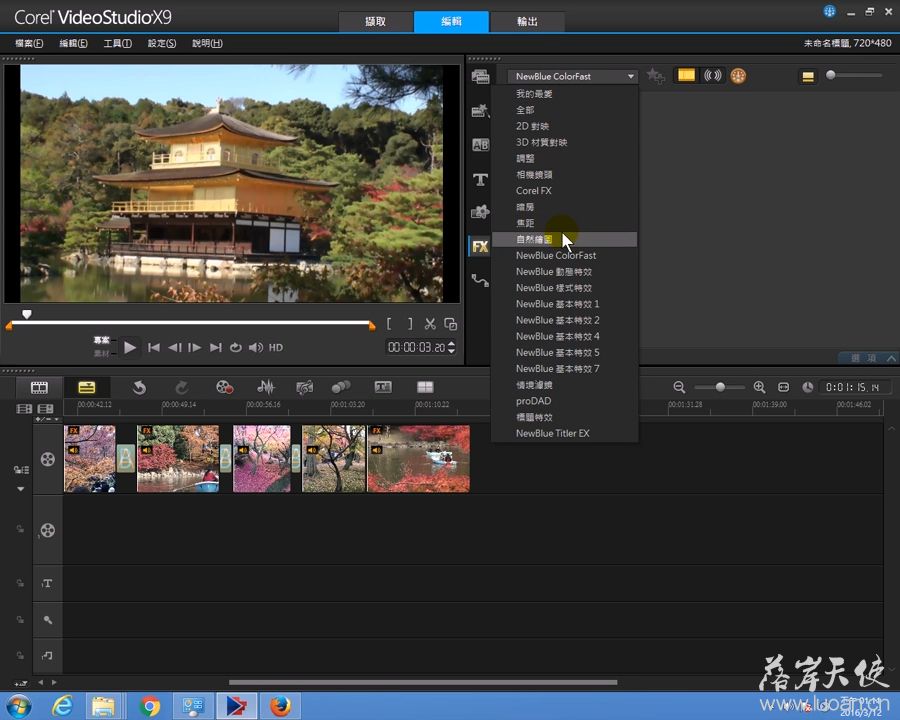The image size is (900, 720).
Task: Zoom out the timeline with magnifier minus
Action: 679,388
